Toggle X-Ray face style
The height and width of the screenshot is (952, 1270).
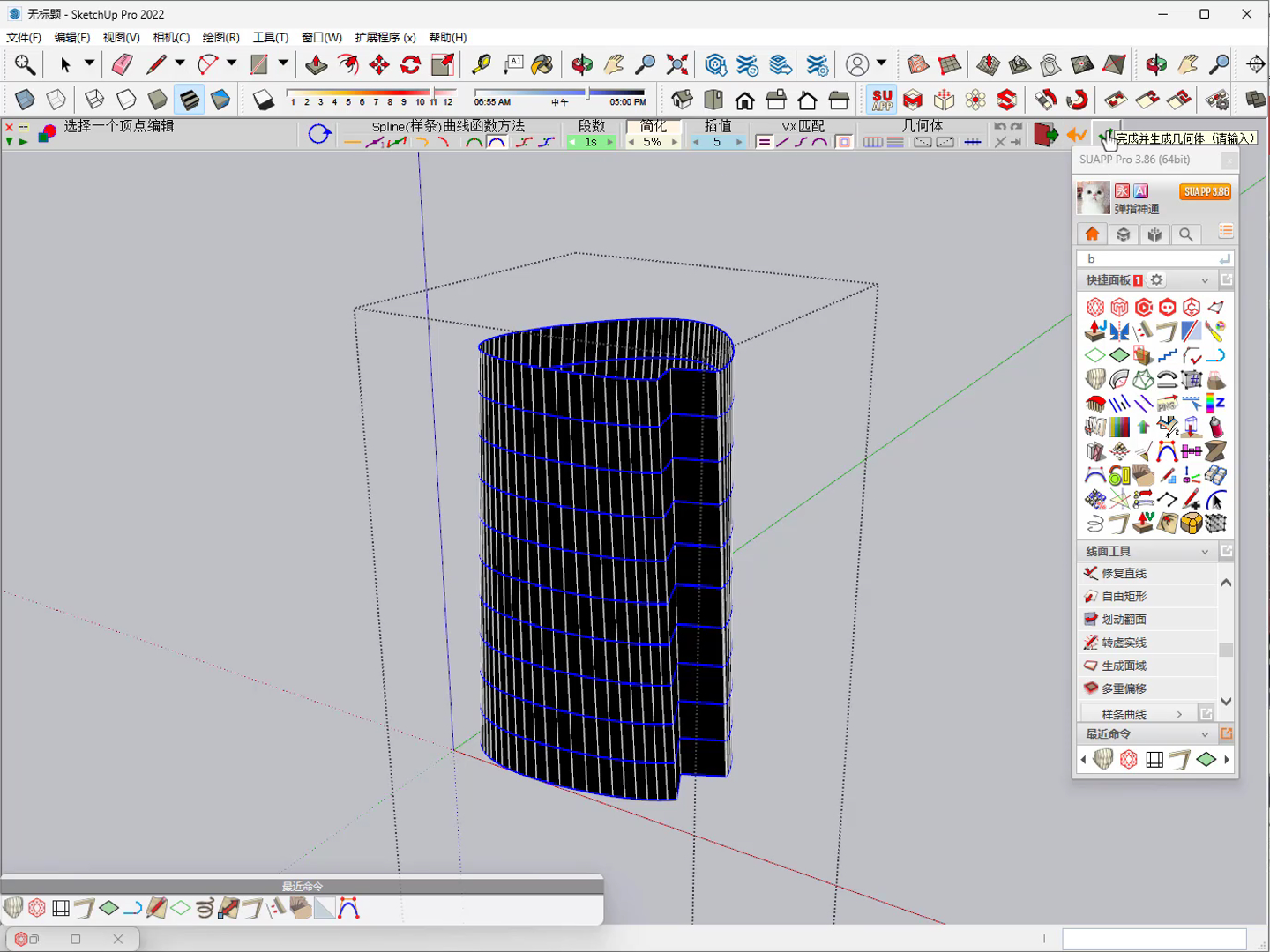pos(25,100)
